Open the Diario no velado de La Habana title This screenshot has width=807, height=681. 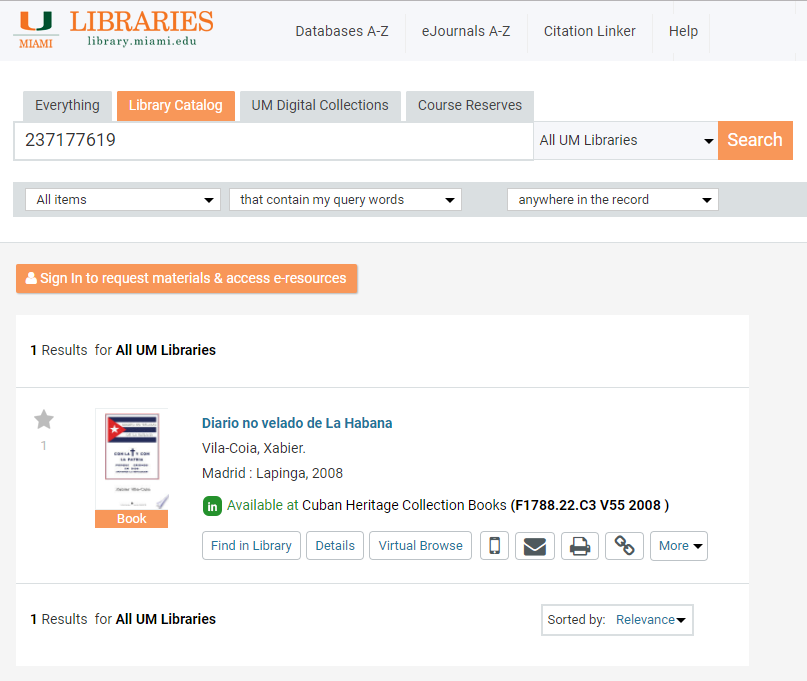(x=297, y=423)
